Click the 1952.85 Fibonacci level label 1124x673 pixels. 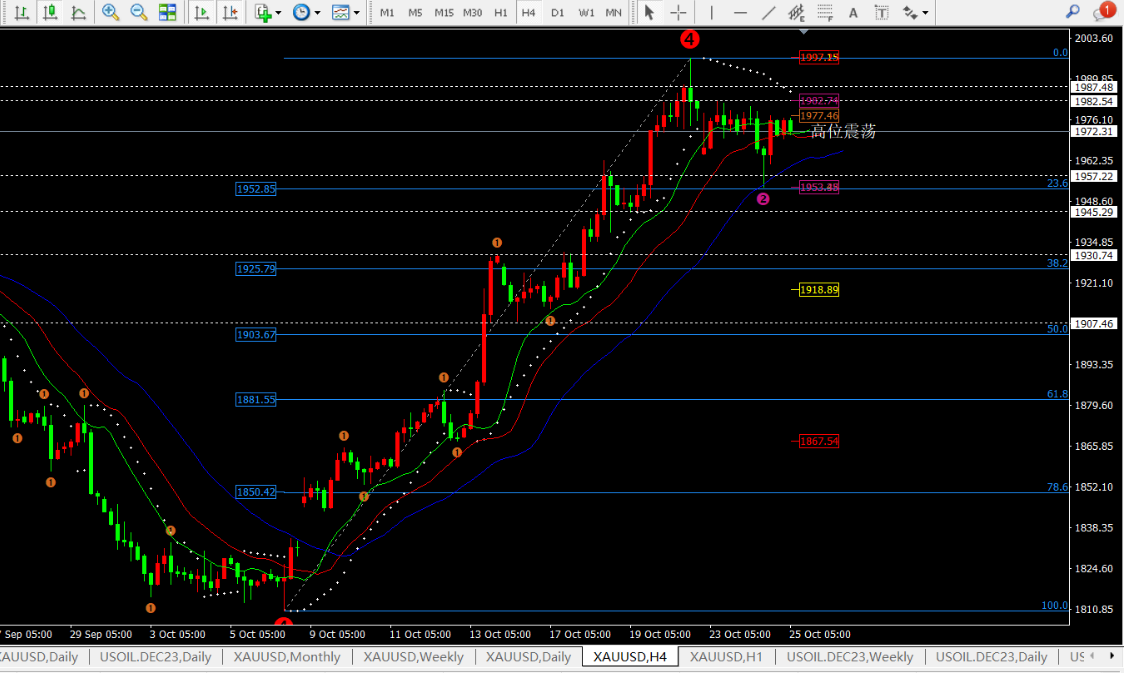[x=256, y=189]
